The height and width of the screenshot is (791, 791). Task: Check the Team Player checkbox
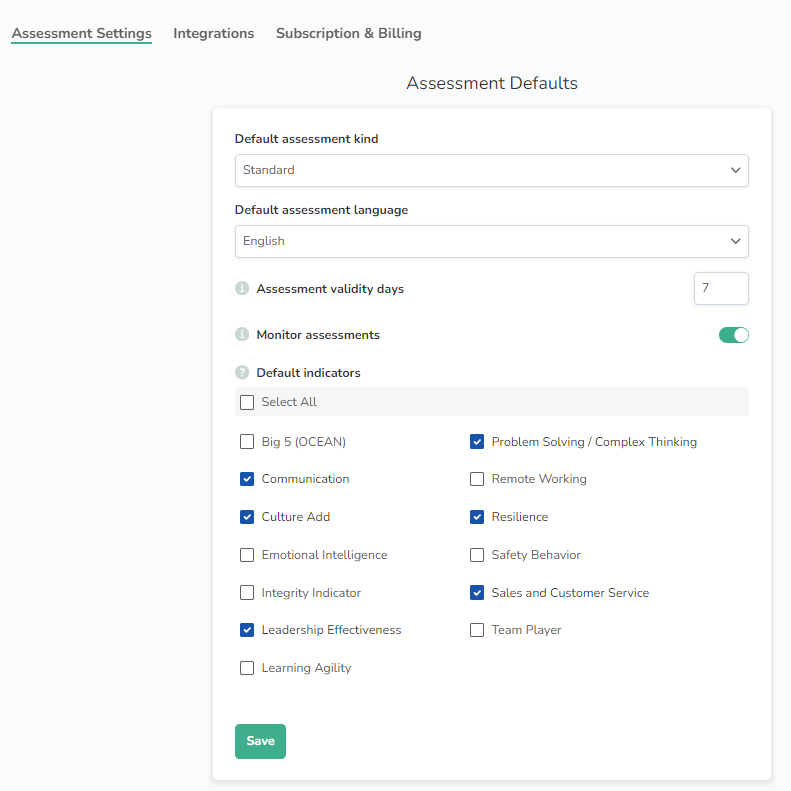click(477, 630)
